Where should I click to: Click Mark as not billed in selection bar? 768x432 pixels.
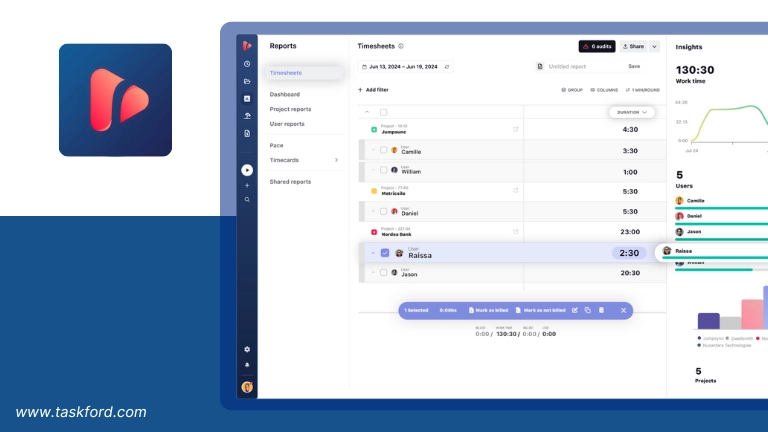click(x=540, y=311)
